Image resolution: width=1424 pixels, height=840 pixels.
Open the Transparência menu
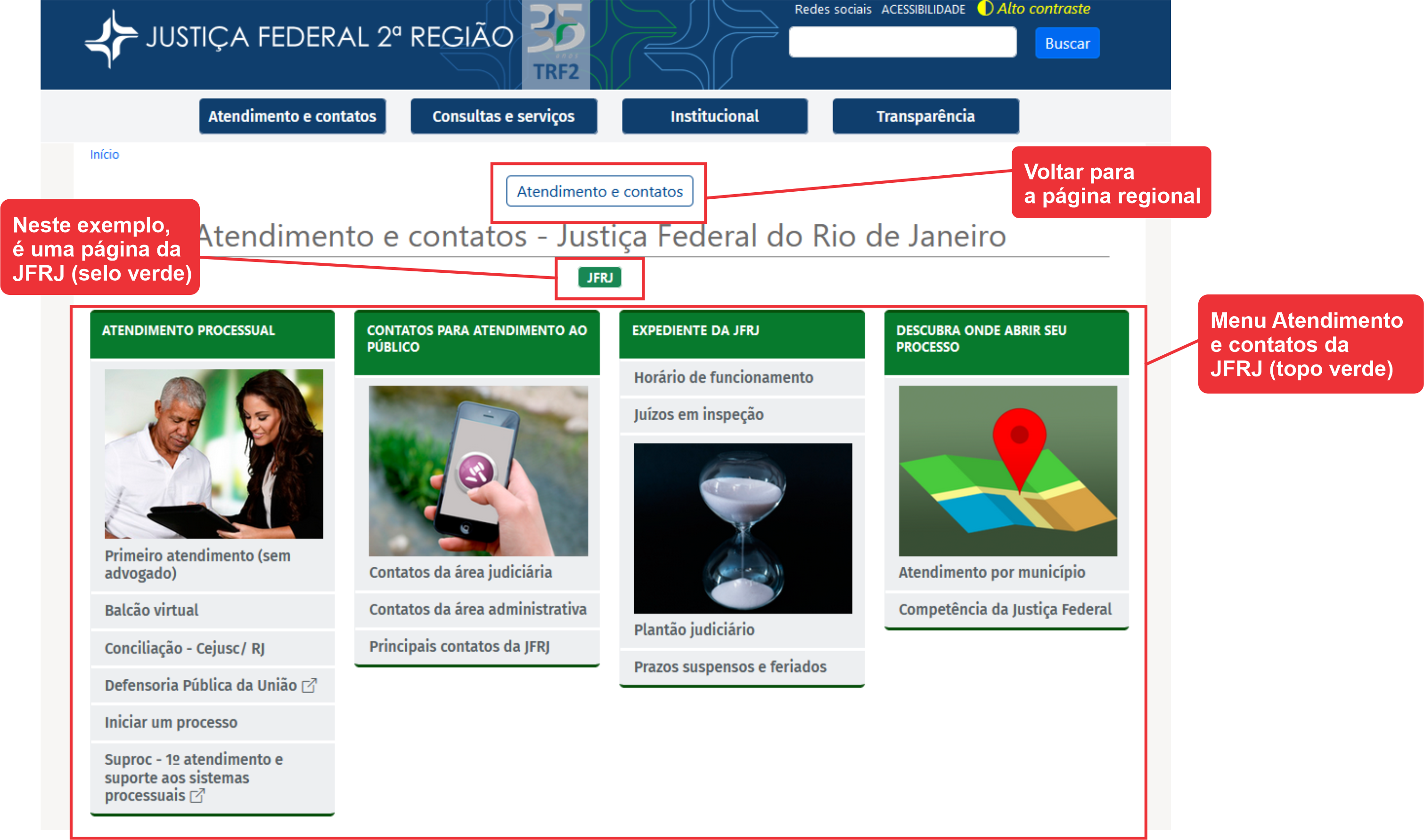925,116
